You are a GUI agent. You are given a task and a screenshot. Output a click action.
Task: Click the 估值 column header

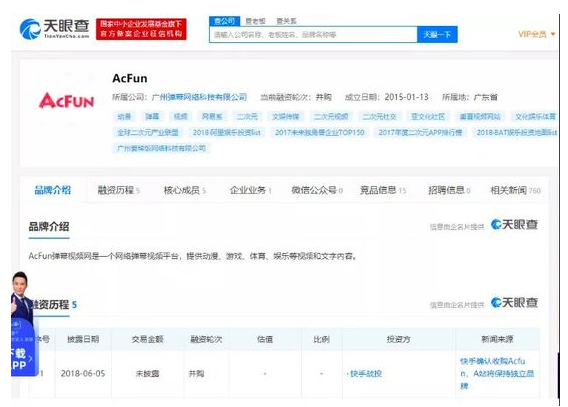(x=265, y=339)
